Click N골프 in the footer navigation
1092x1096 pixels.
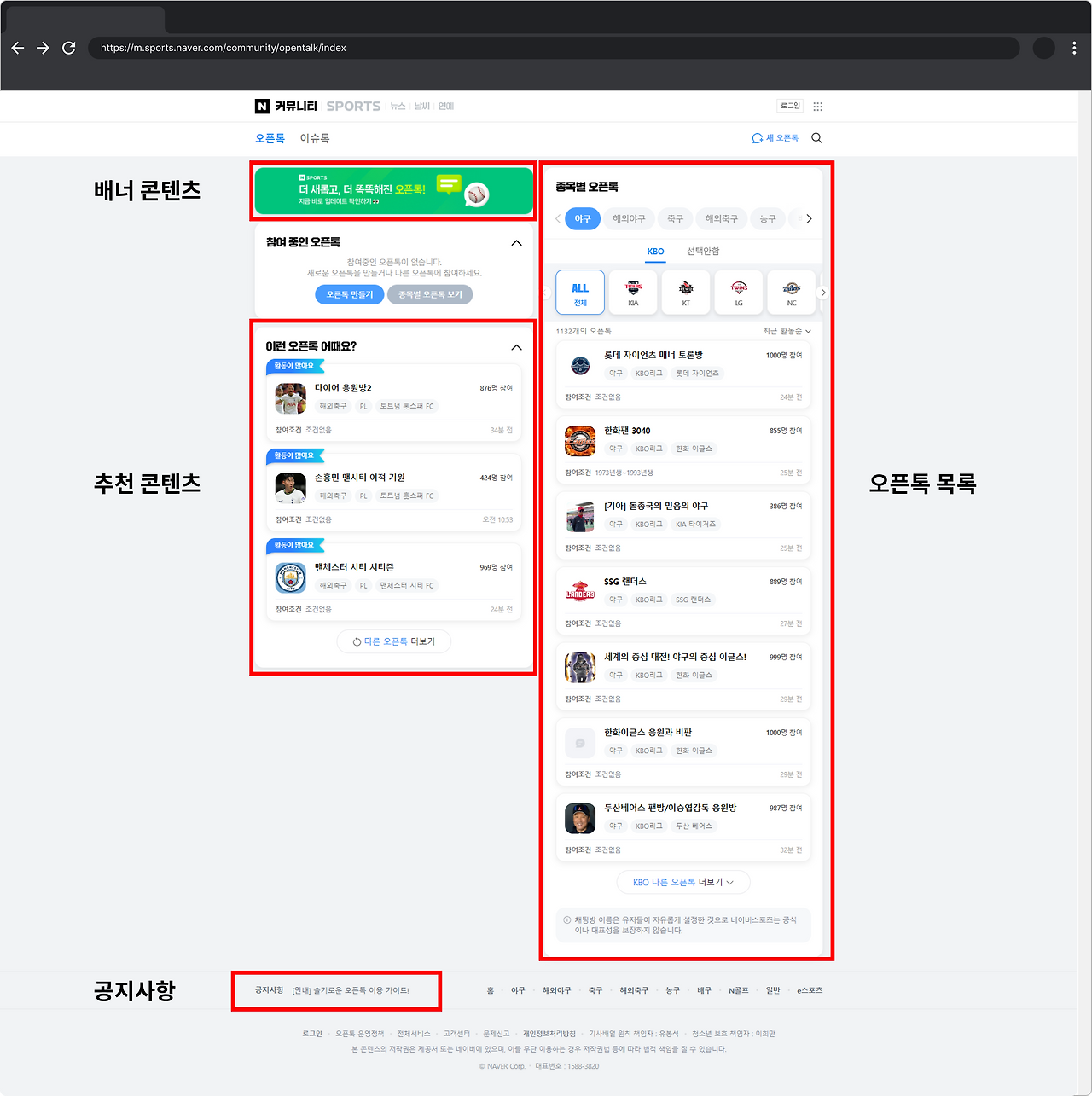(x=738, y=990)
